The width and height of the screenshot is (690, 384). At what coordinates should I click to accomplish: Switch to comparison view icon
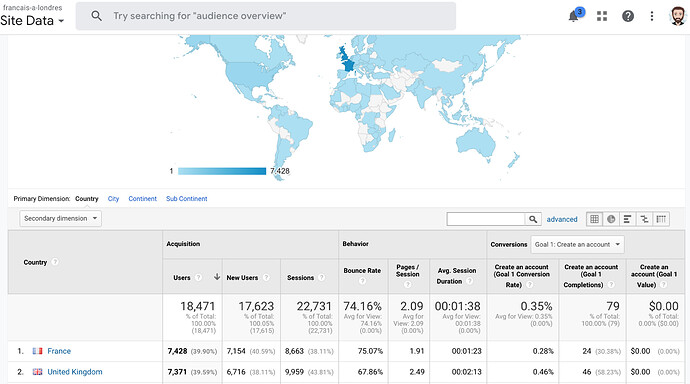tap(644, 219)
